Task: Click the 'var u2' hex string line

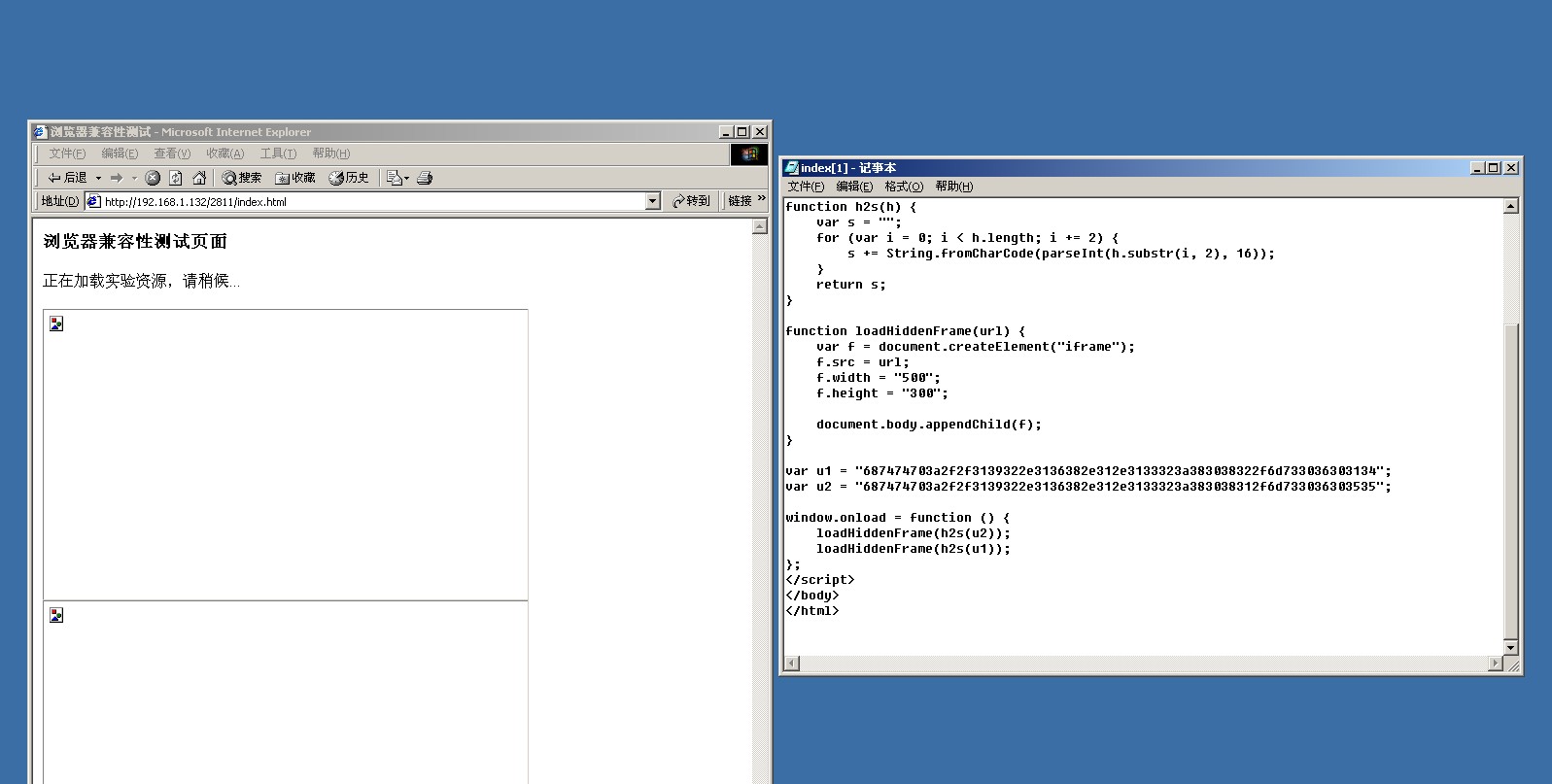Action: tap(1088, 487)
